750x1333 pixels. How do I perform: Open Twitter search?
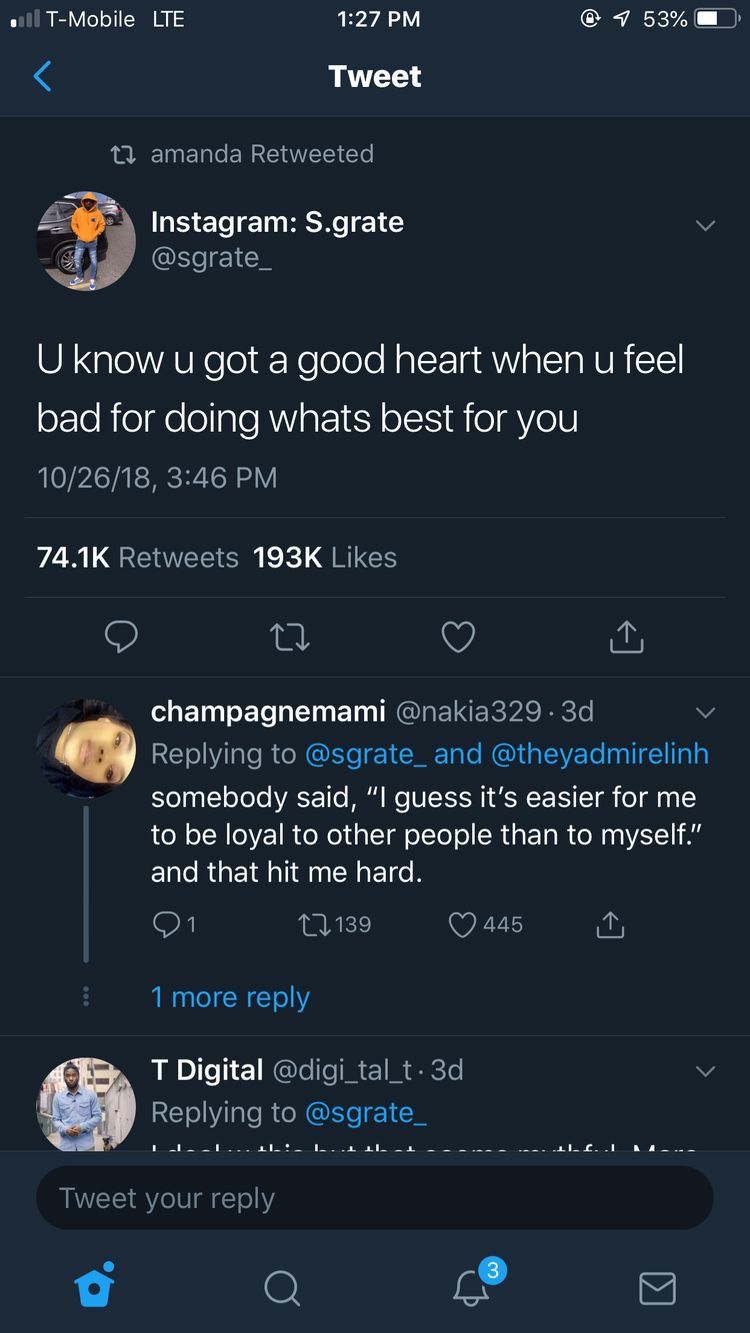click(281, 1289)
